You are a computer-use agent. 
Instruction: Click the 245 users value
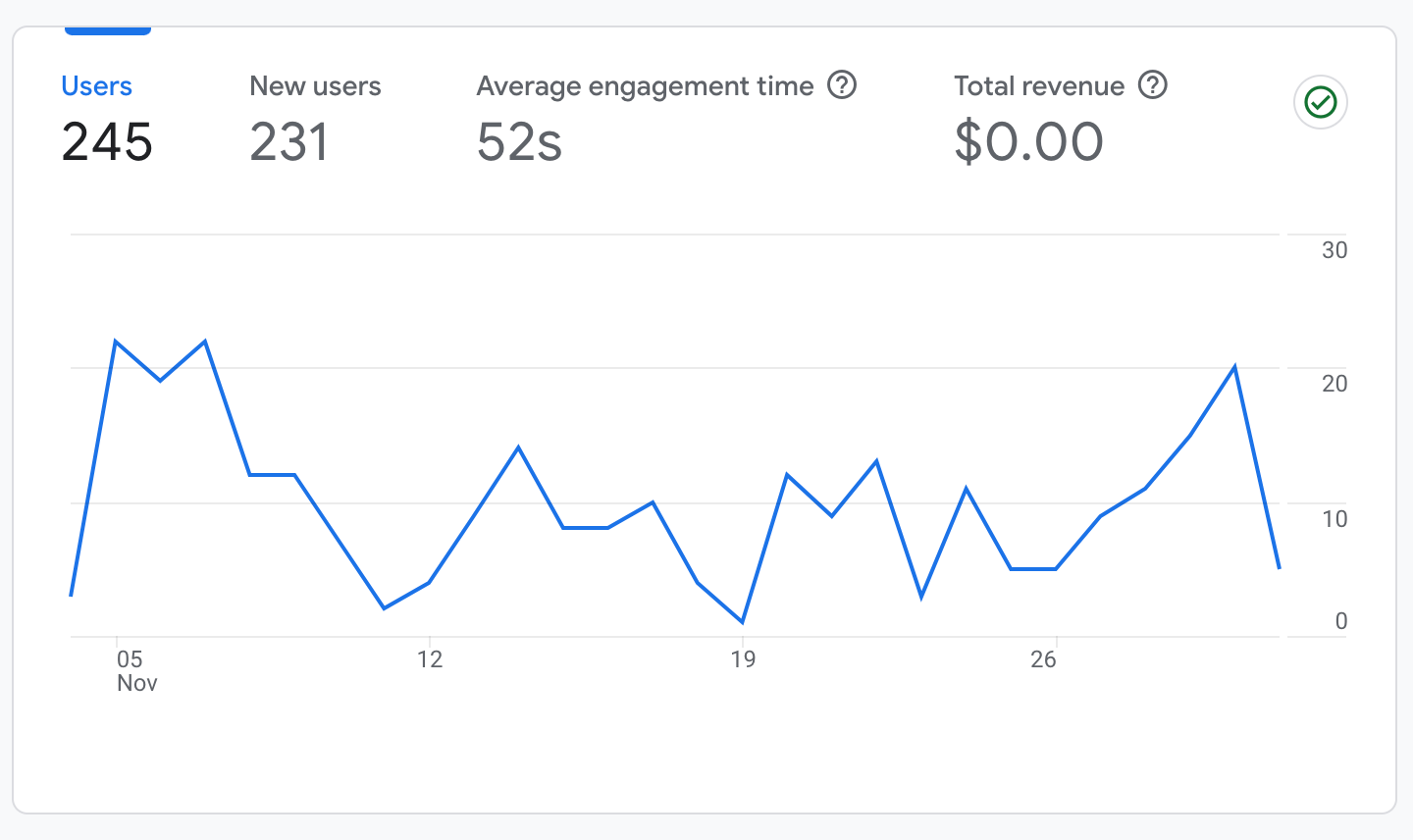[x=107, y=142]
